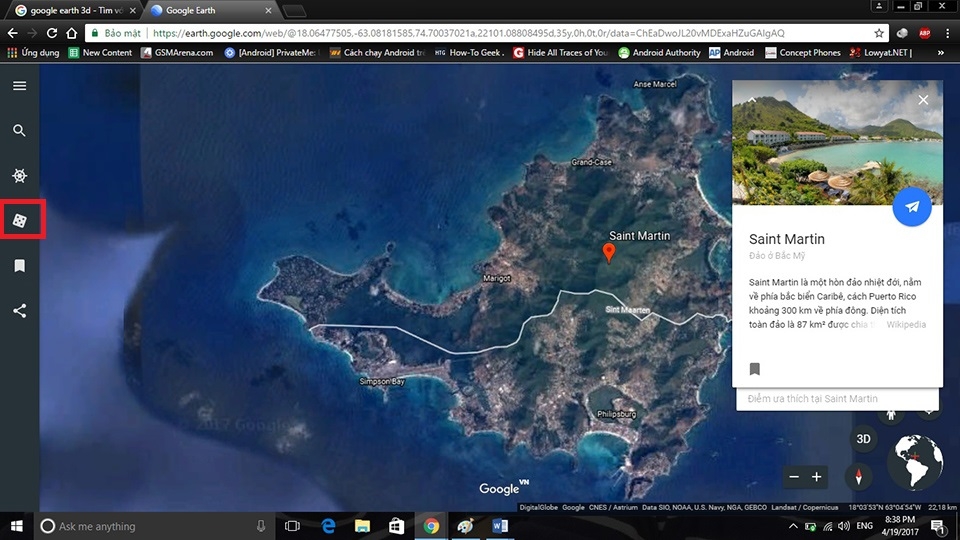The height and width of the screenshot is (540, 960).
Task: Click the Saint Martin card title
Action: pos(787,239)
